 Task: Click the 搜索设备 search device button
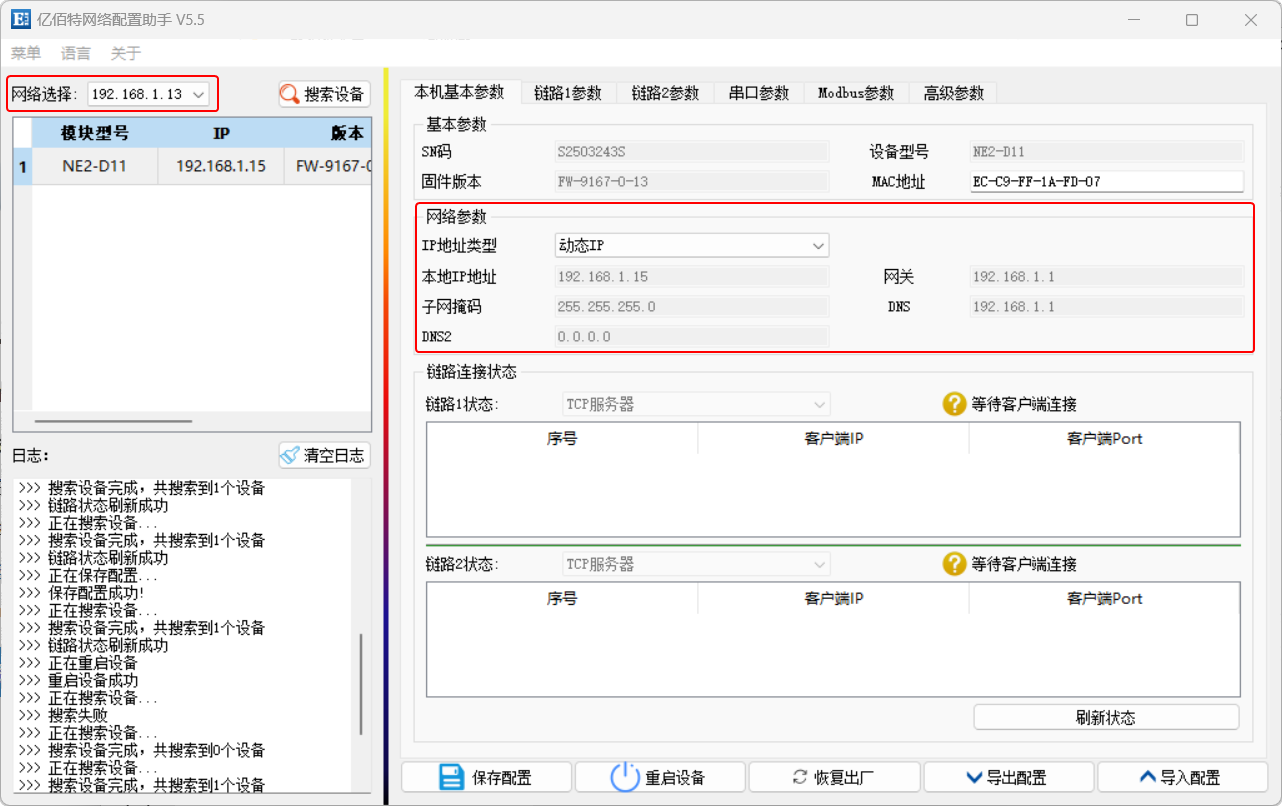324,94
